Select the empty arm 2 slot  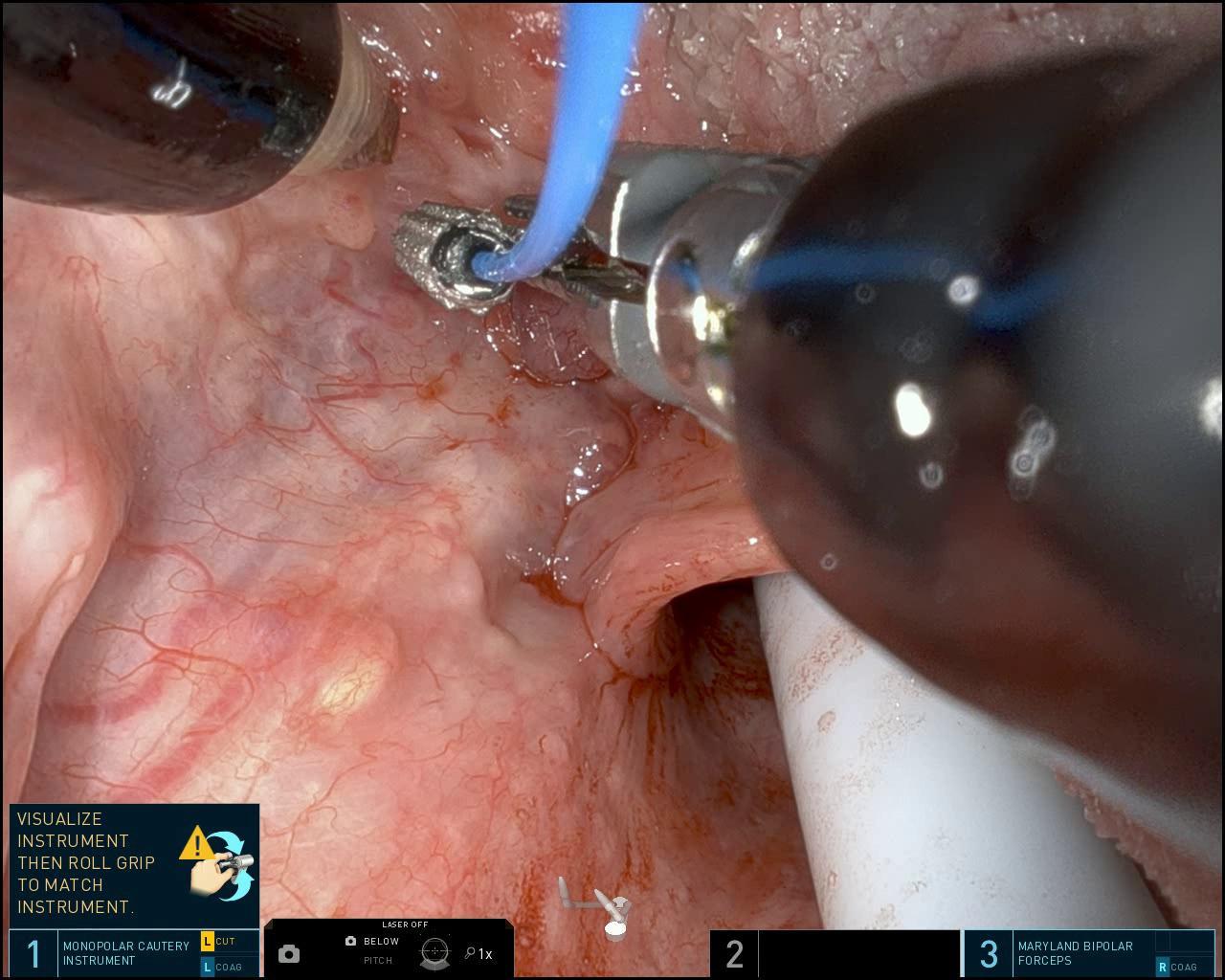click(835, 954)
